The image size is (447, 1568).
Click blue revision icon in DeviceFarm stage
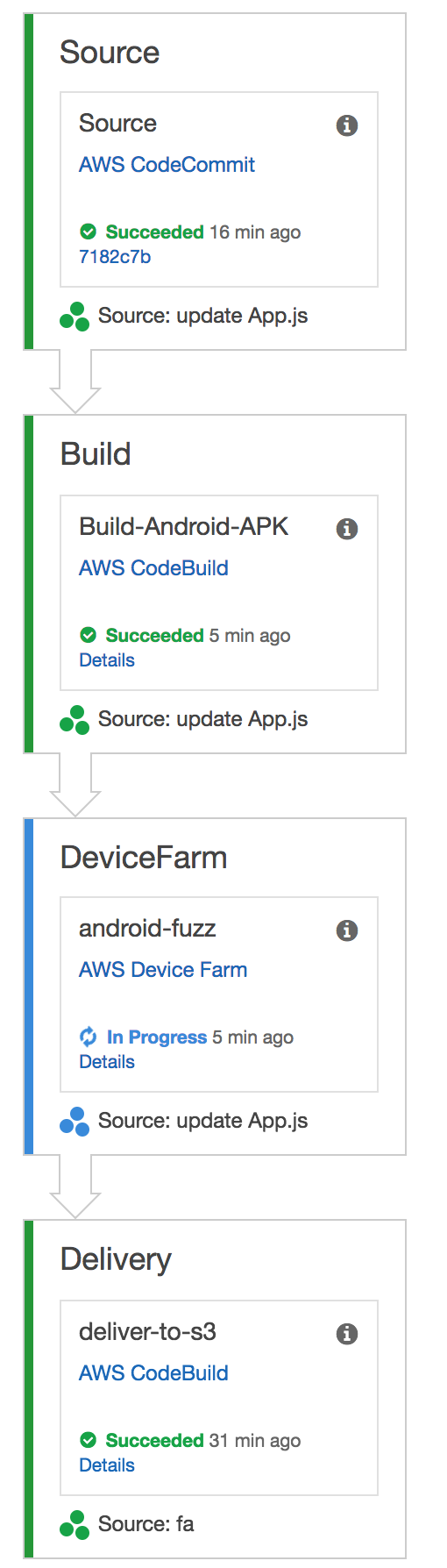pos(74,1122)
